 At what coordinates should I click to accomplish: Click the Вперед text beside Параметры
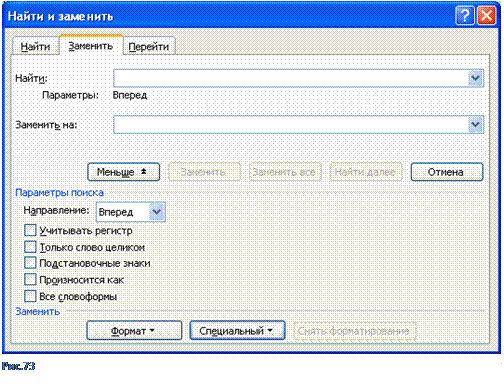coord(130,95)
